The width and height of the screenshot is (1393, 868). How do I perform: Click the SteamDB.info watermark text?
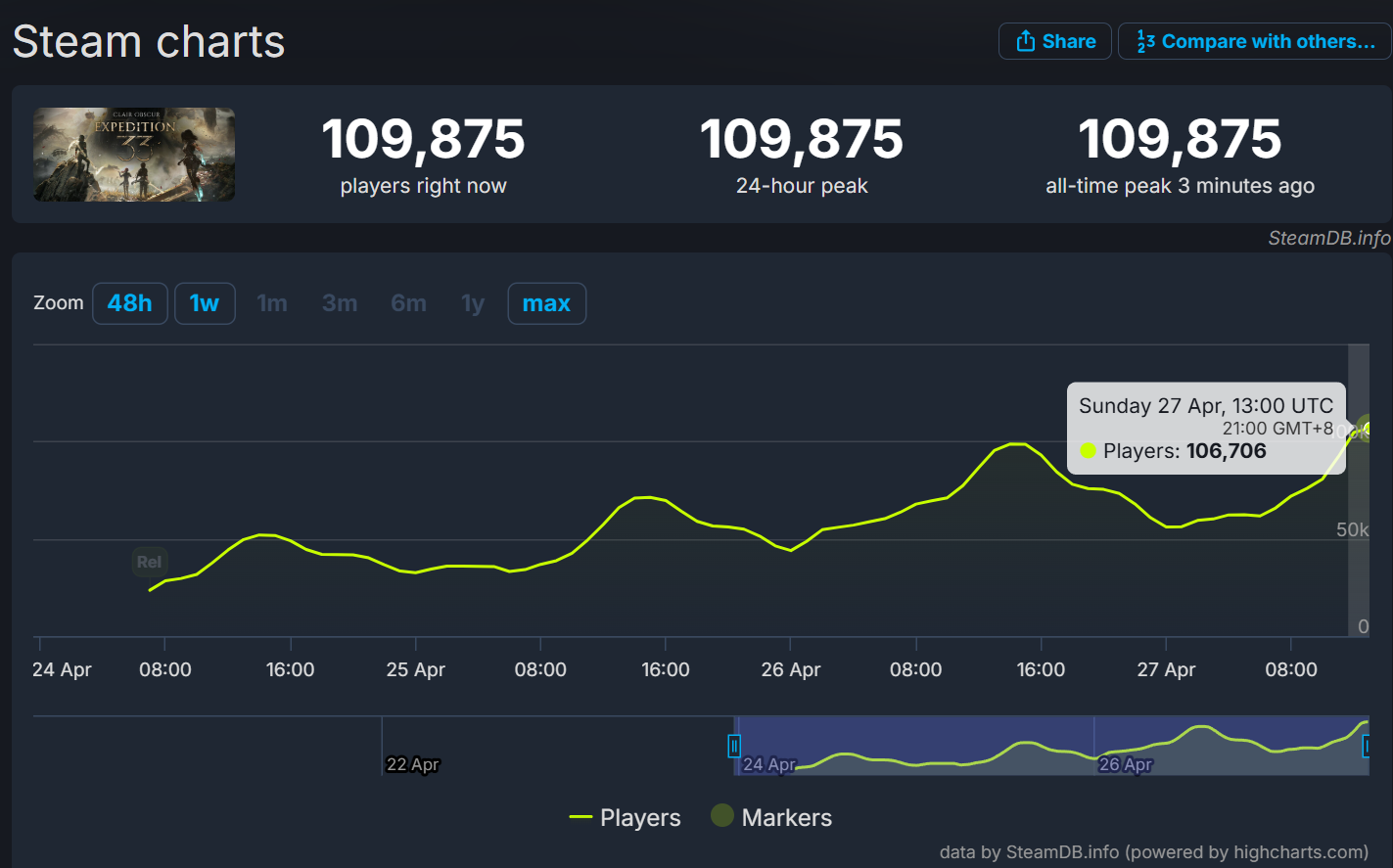tap(1328, 238)
